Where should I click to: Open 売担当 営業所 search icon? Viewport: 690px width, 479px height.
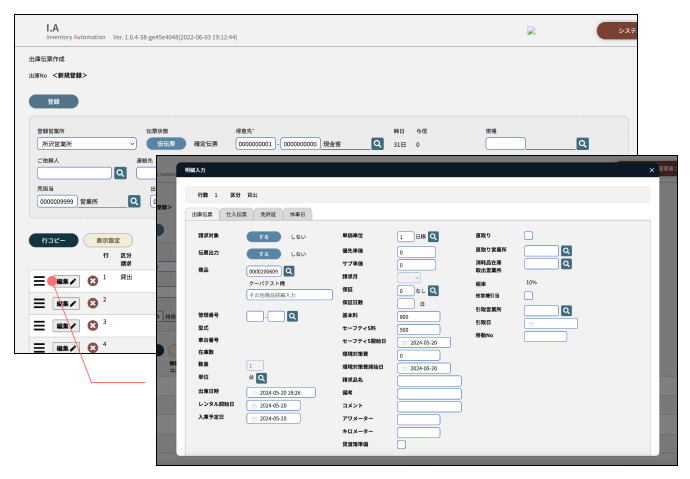[134, 201]
